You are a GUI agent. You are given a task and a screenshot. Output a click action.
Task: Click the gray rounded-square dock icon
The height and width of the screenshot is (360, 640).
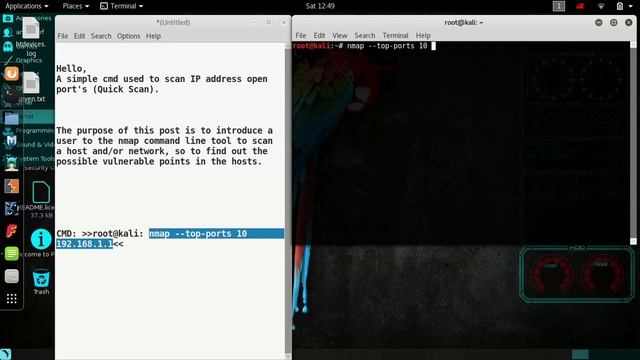coord(11,276)
